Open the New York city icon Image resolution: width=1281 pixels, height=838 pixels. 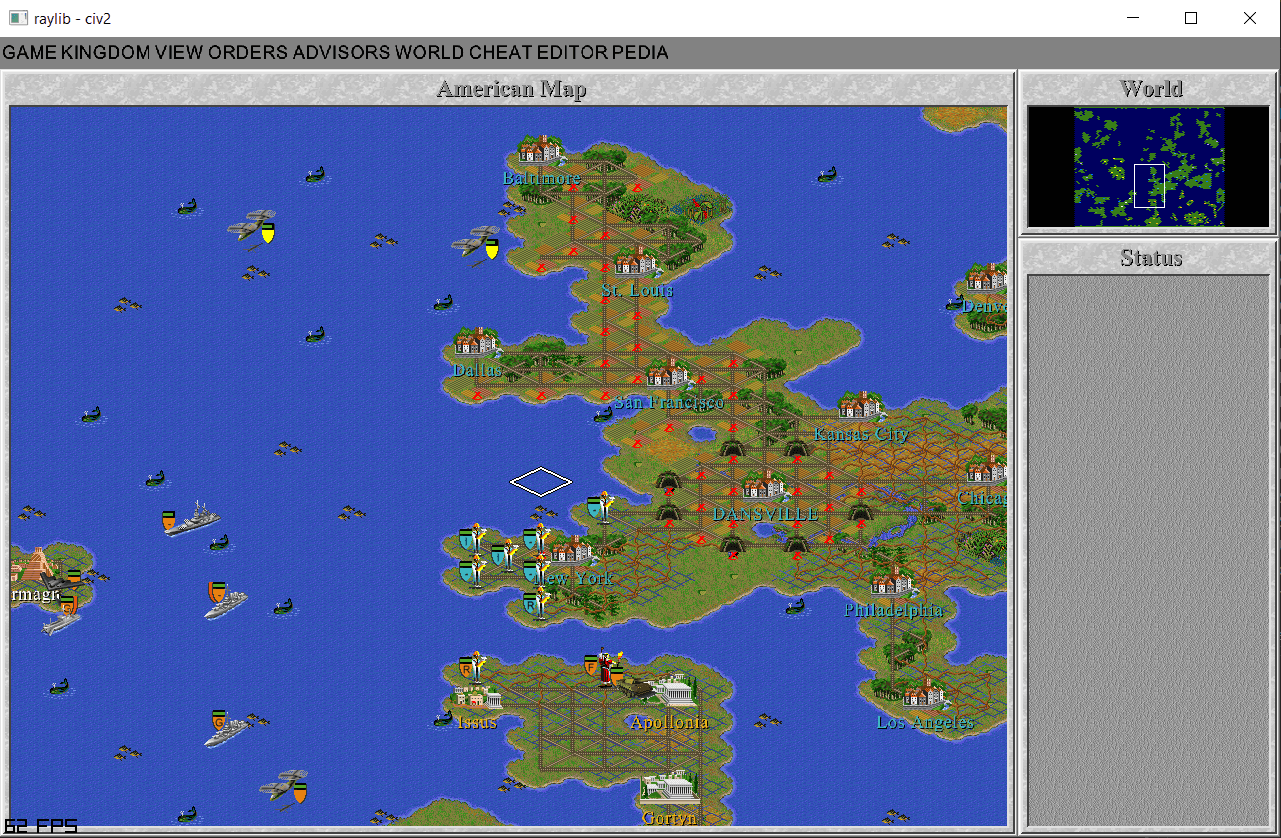[572, 549]
